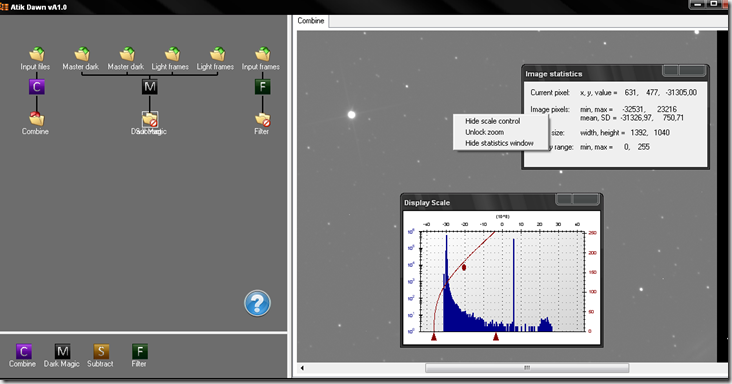Click the horizontal scrollbar thumb below image

click(x=527, y=368)
